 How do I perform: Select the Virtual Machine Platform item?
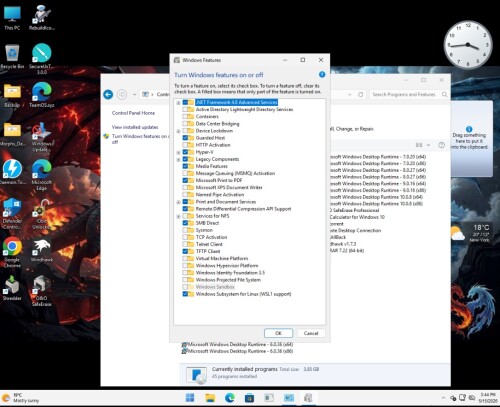222,258
